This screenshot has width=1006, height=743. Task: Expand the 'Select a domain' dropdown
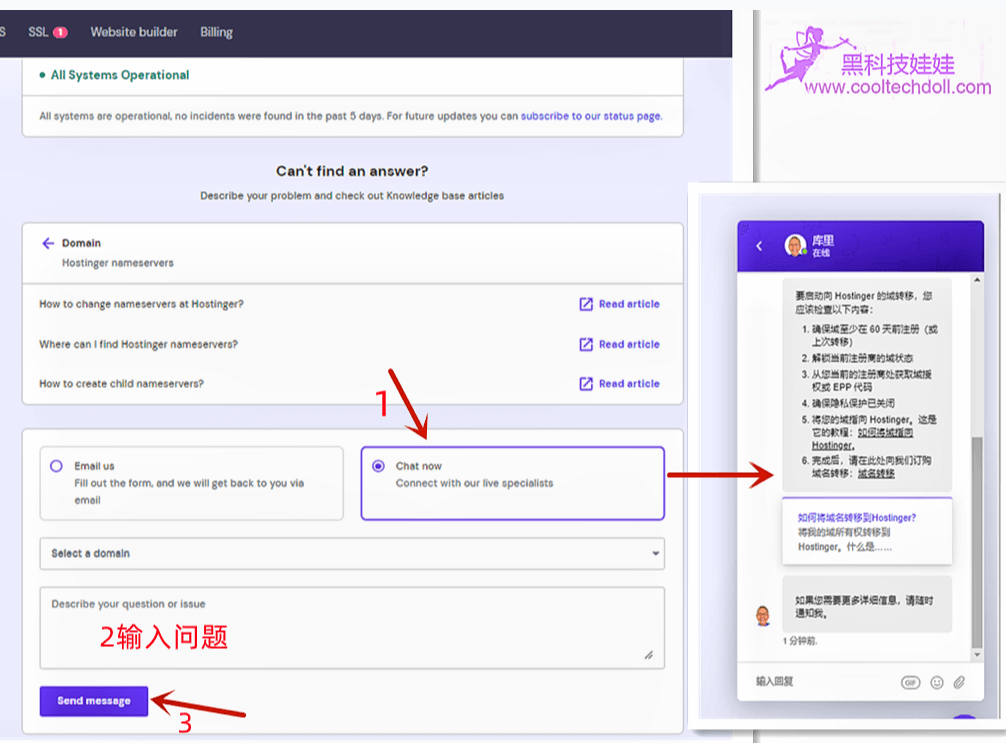pos(352,554)
